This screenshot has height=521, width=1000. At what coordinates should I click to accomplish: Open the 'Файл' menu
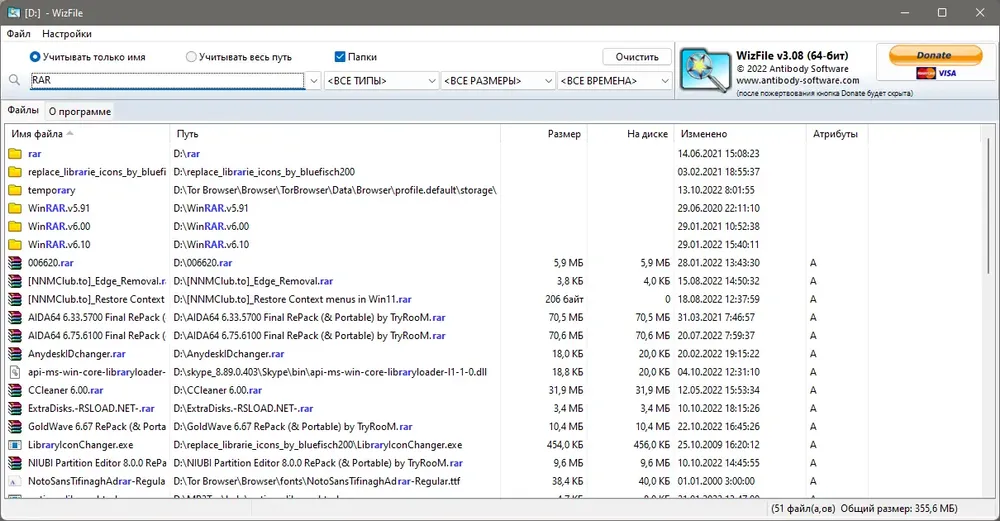point(18,34)
